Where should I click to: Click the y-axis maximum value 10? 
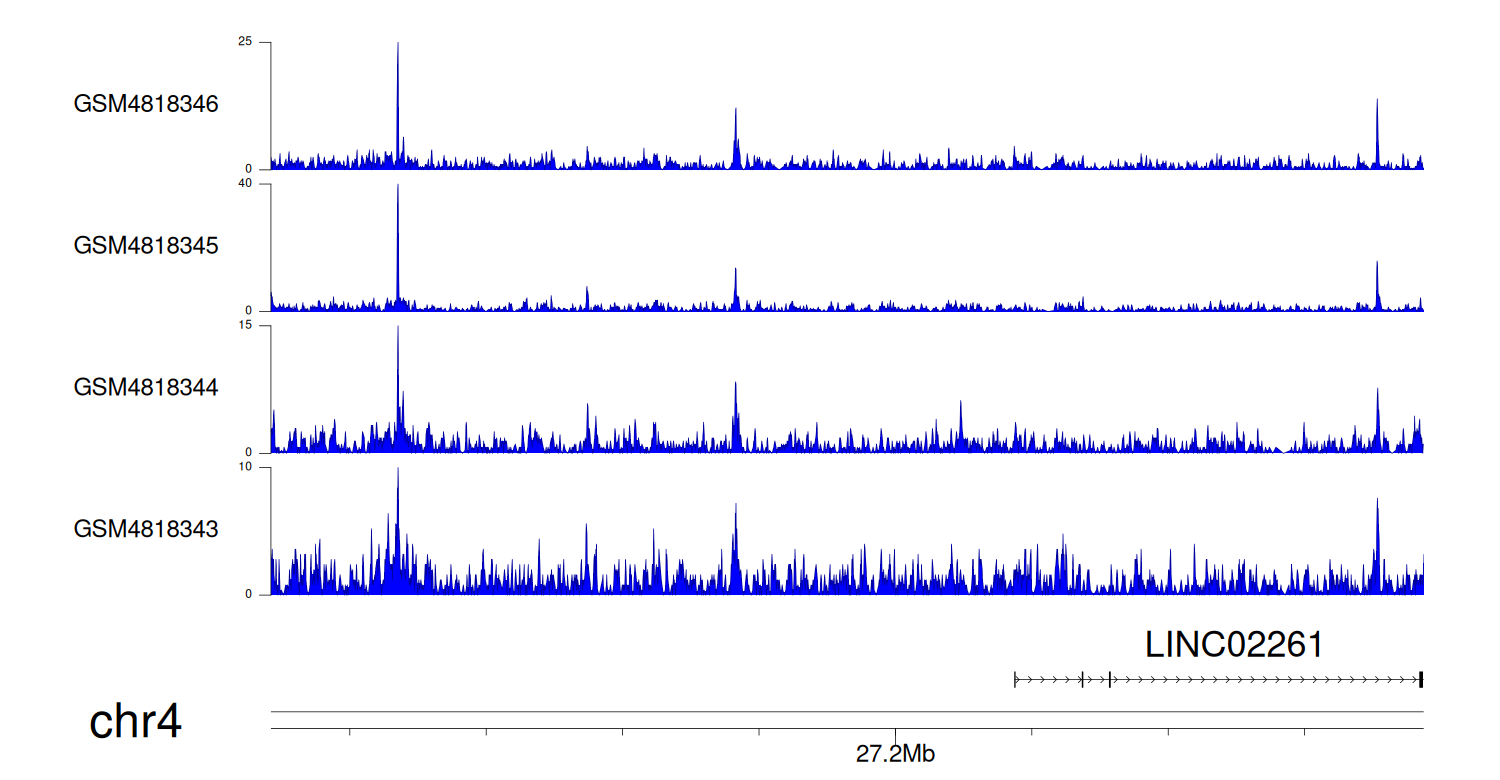pos(245,467)
